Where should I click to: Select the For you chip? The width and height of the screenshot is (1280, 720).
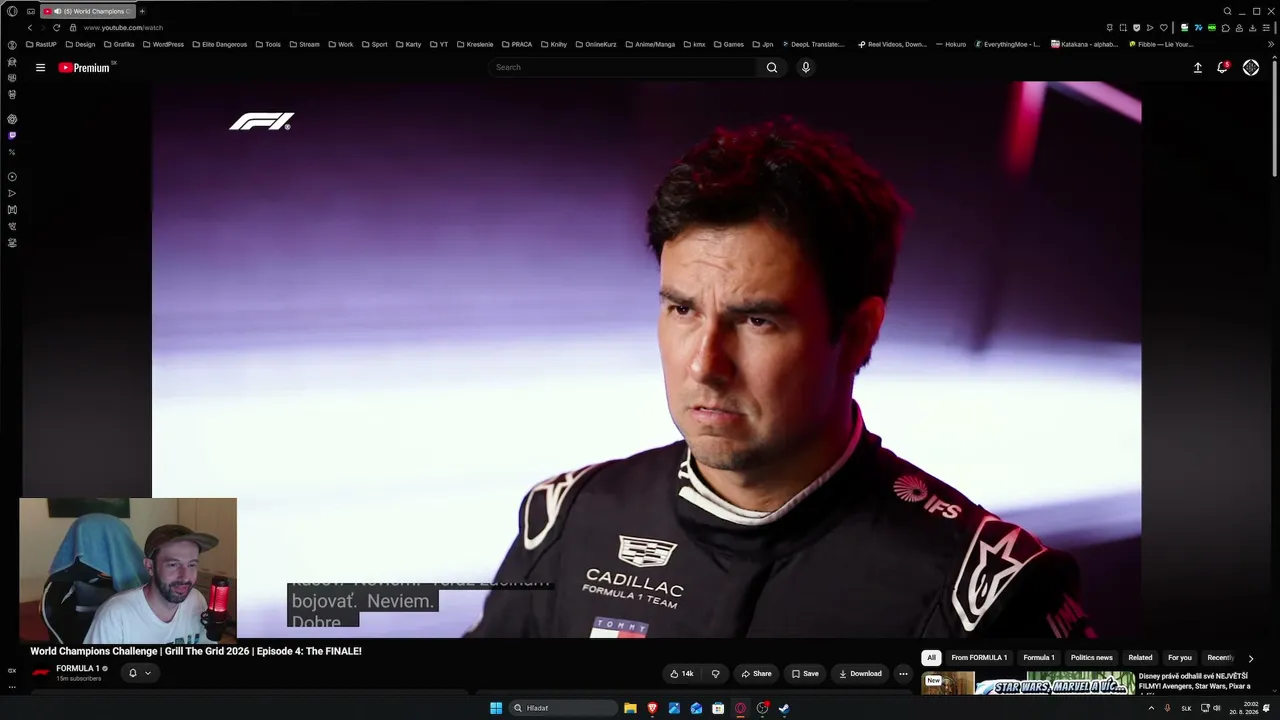tap(1180, 658)
